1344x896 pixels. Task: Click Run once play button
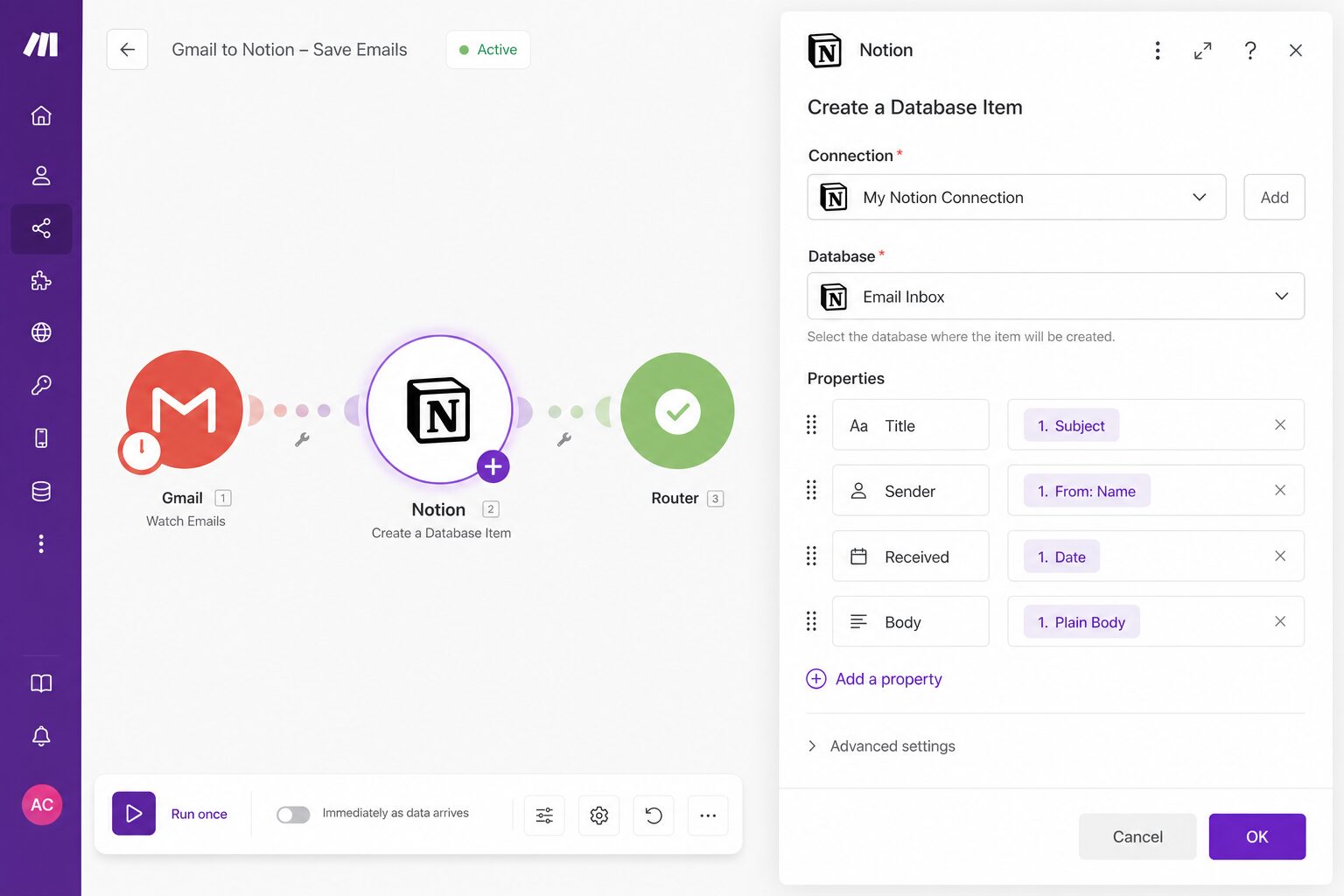coord(134,814)
